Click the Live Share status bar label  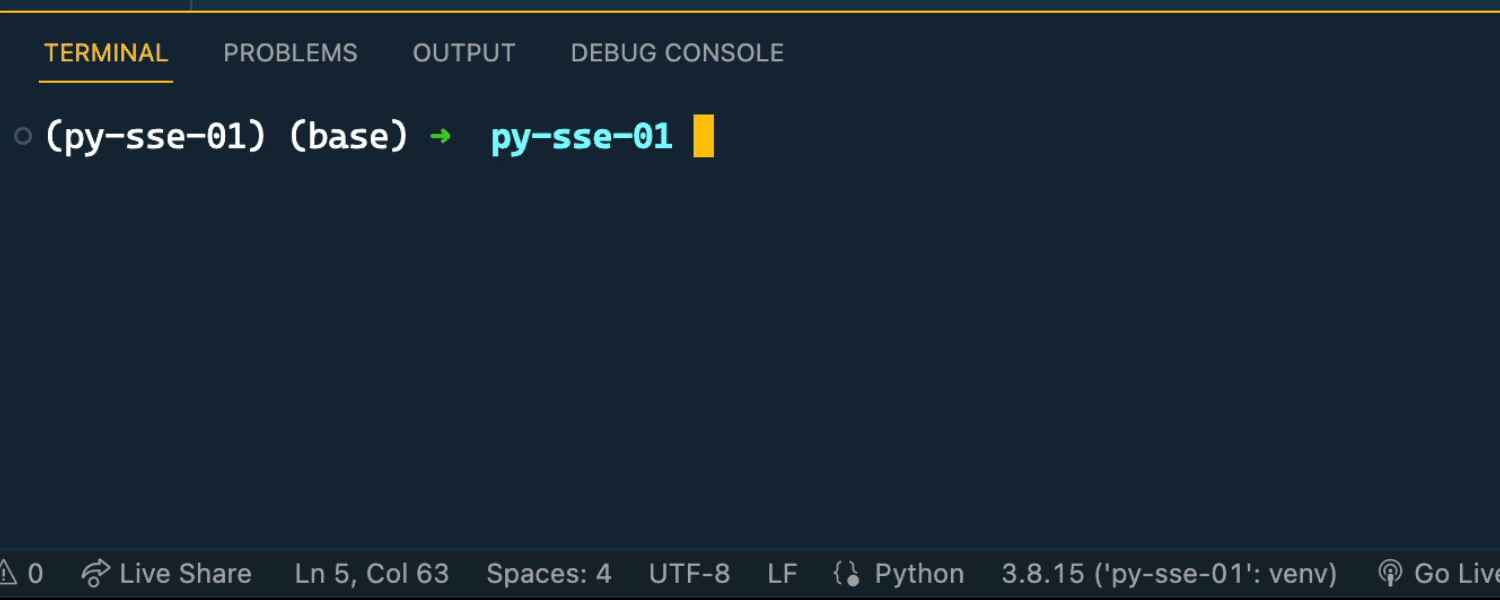pyautogui.click(x=185, y=573)
